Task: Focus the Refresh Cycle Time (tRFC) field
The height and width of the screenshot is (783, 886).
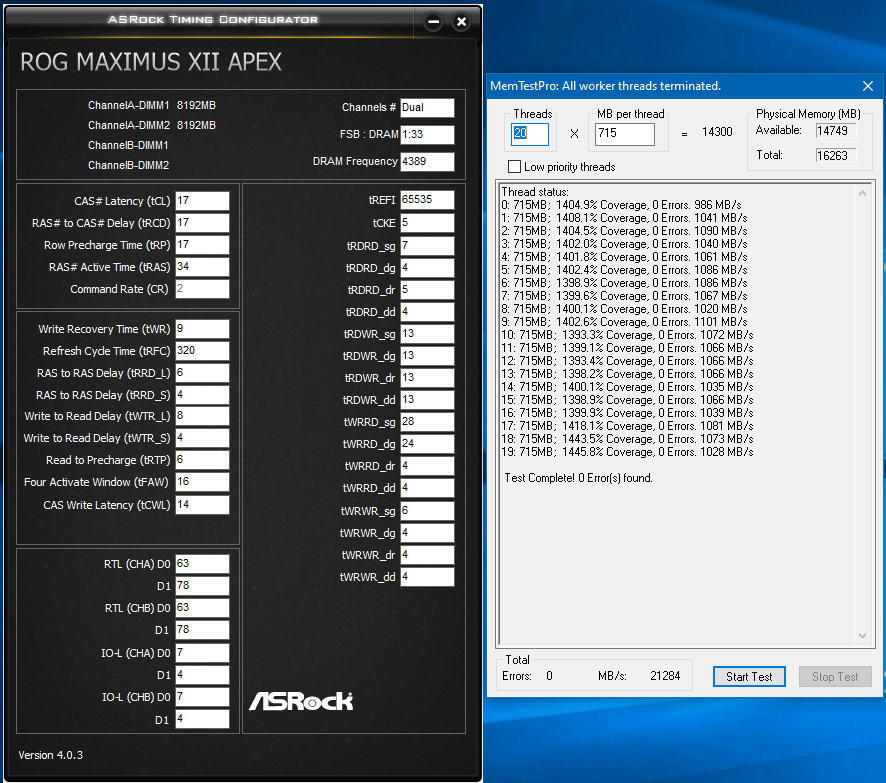Action: click(202, 351)
